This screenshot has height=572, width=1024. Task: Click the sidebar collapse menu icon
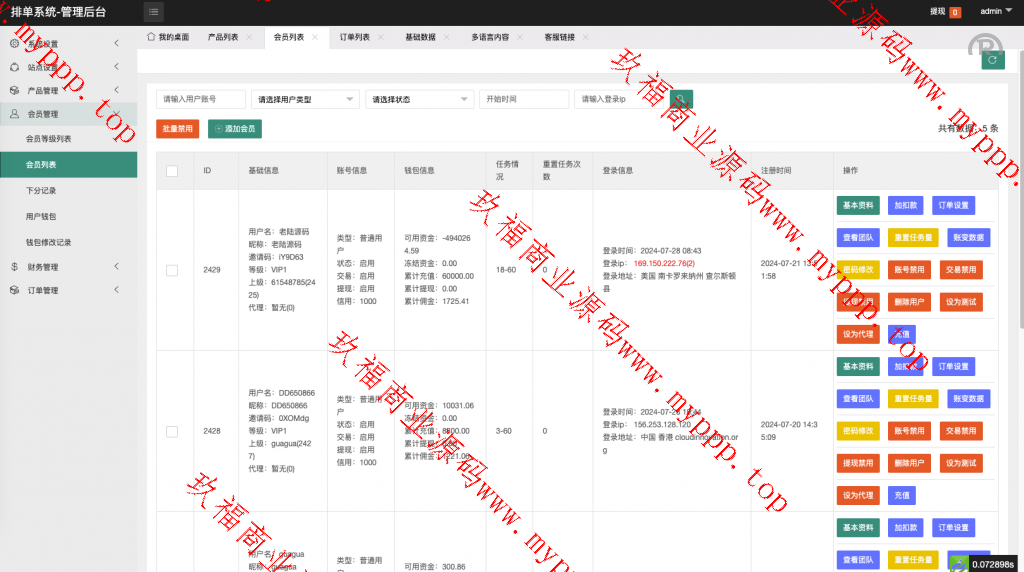(x=154, y=12)
